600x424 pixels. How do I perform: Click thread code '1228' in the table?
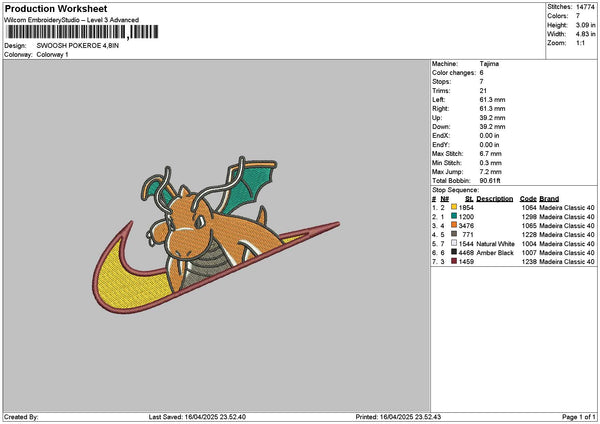point(529,235)
